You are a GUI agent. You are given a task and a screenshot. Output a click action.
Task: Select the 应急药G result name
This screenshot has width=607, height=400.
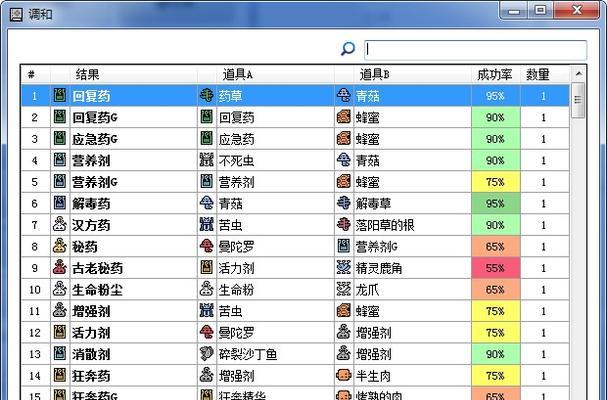click(95, 139)
